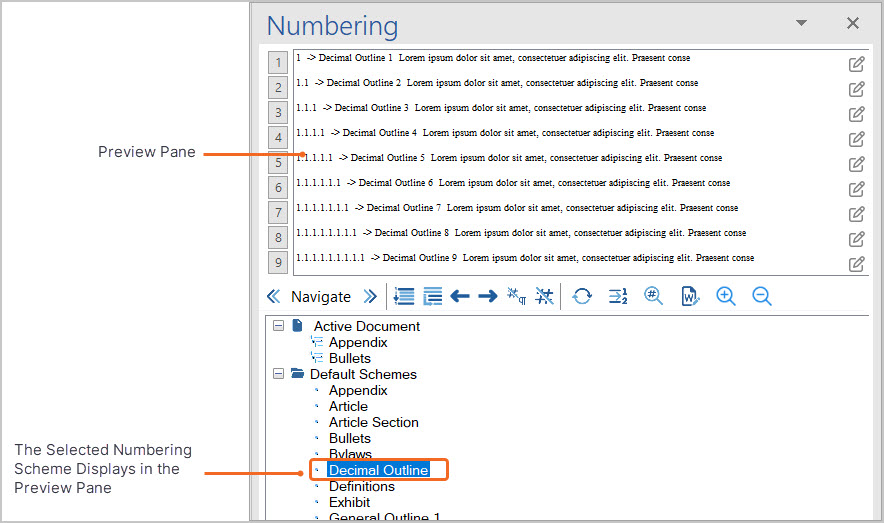Select Appendix under Active Document
This screenshot has width=884, height=523.
[x=358, y=342]
